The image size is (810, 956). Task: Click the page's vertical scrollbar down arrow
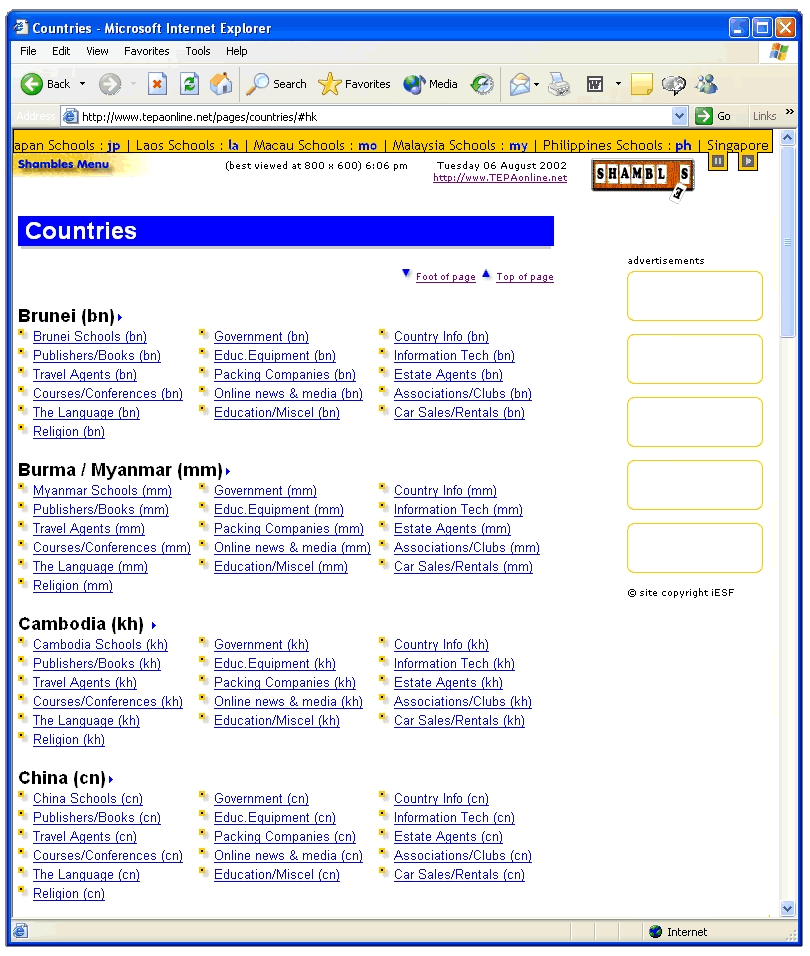coord(787,909)
